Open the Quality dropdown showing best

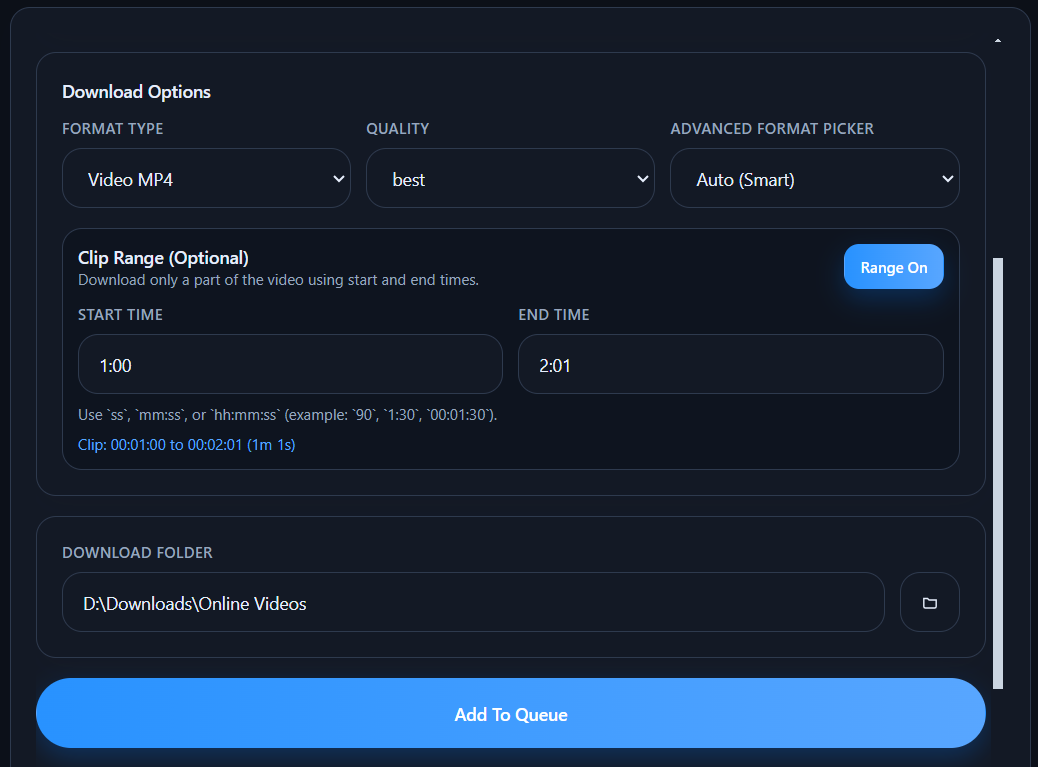point(510,178)
